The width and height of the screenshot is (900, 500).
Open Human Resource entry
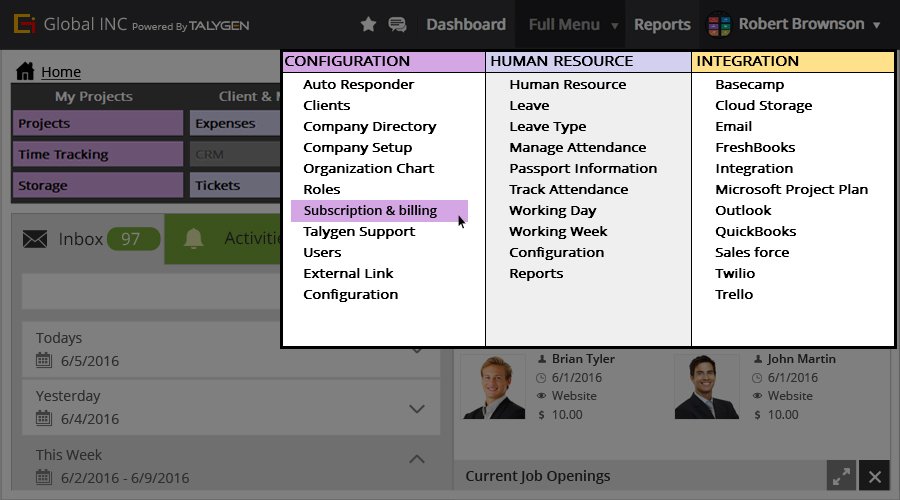click(568, 84)
